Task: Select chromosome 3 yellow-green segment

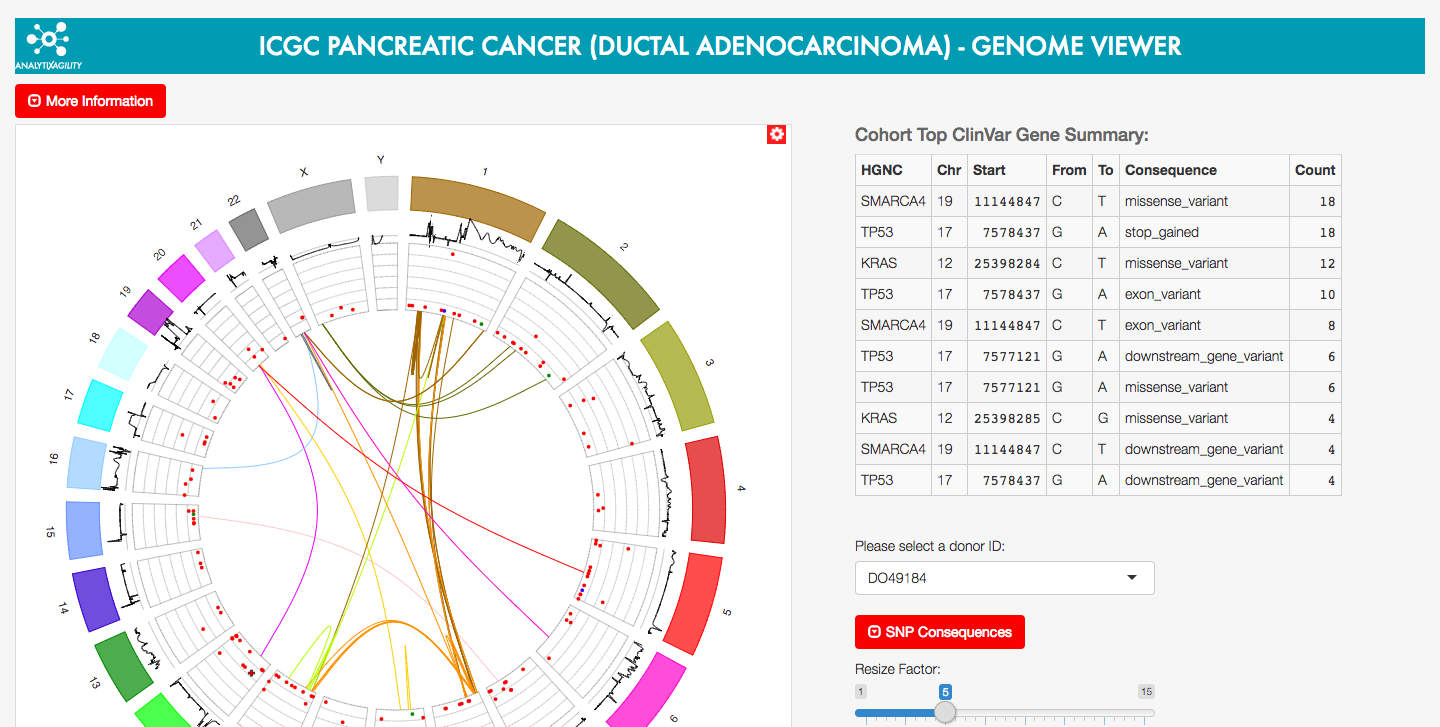Action: (678, 374)
